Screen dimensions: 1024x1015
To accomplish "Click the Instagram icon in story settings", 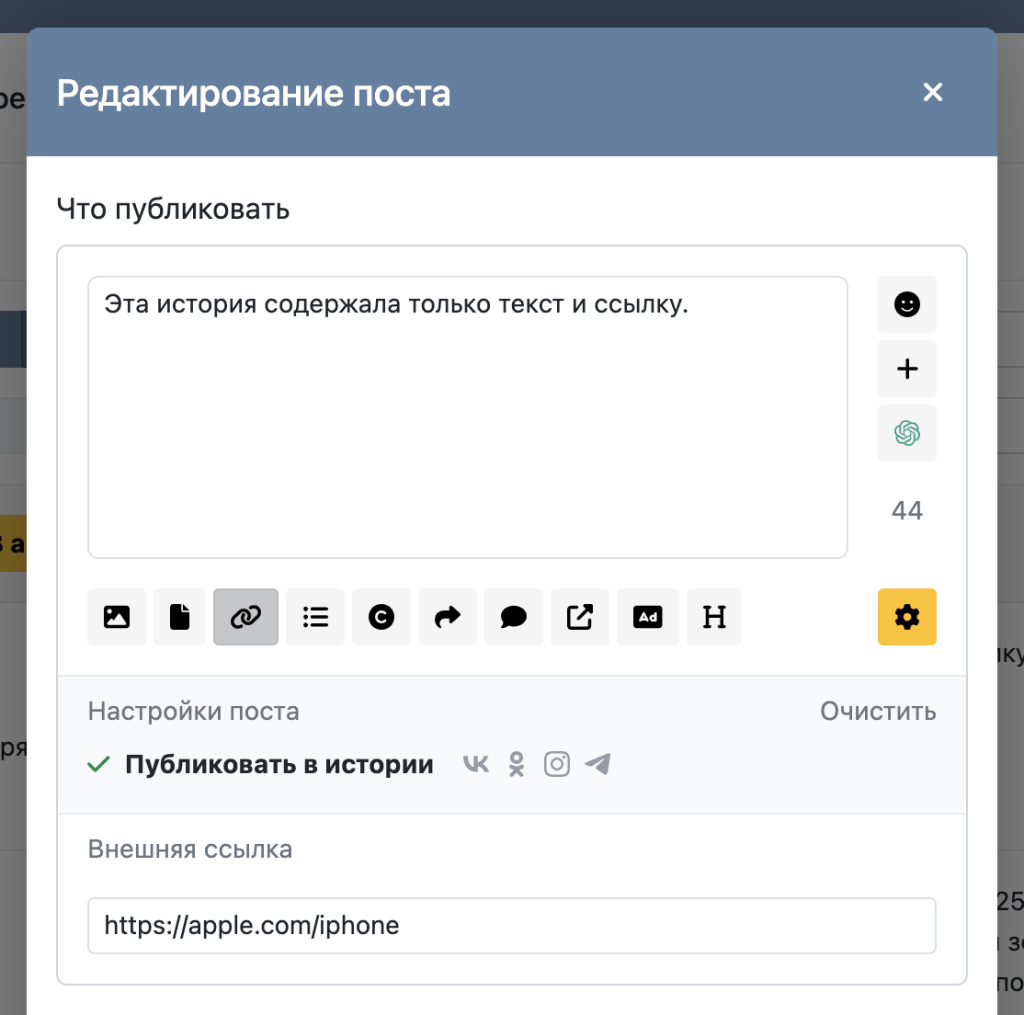I will pyautogui.click(x=557, y=765).
